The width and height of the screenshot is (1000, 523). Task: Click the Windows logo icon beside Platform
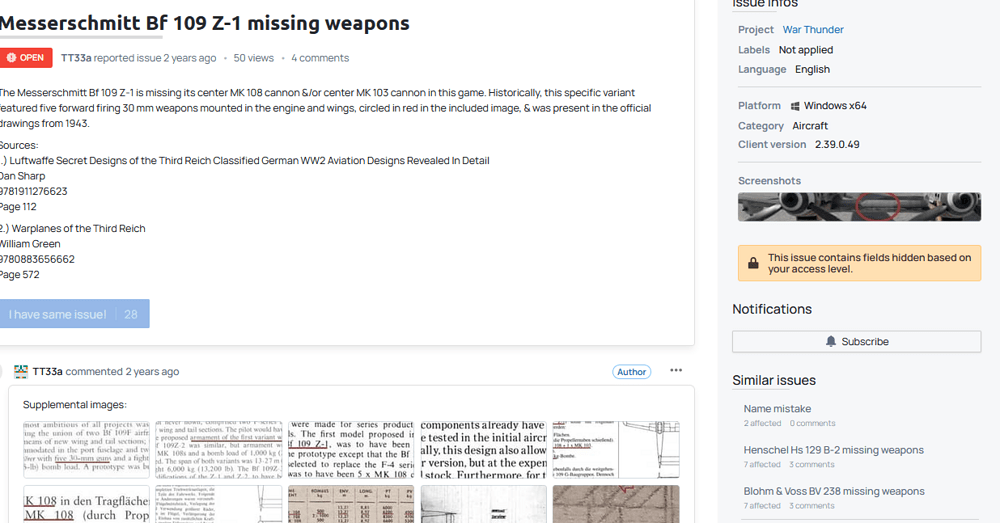coord(795,106)
